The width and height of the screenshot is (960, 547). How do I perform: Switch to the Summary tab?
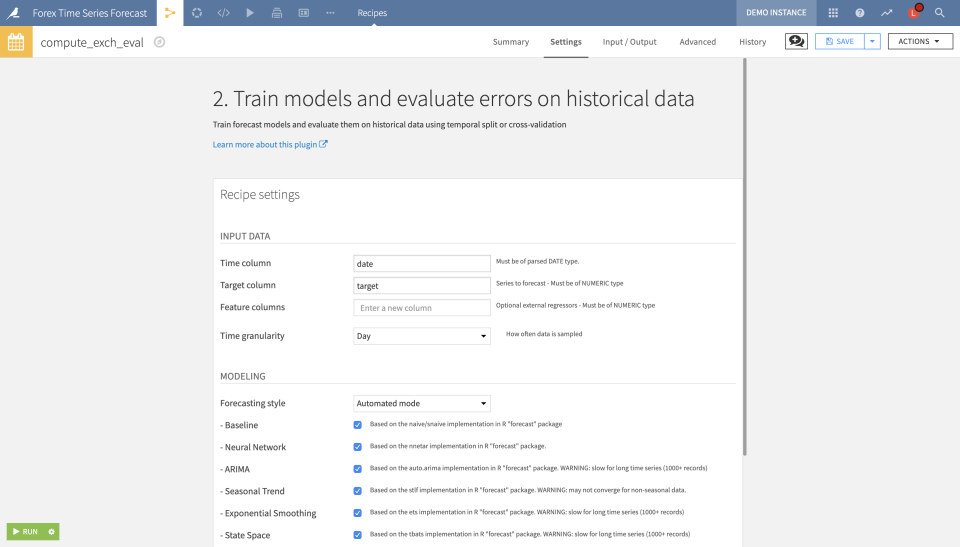click(x=511, y=42)
